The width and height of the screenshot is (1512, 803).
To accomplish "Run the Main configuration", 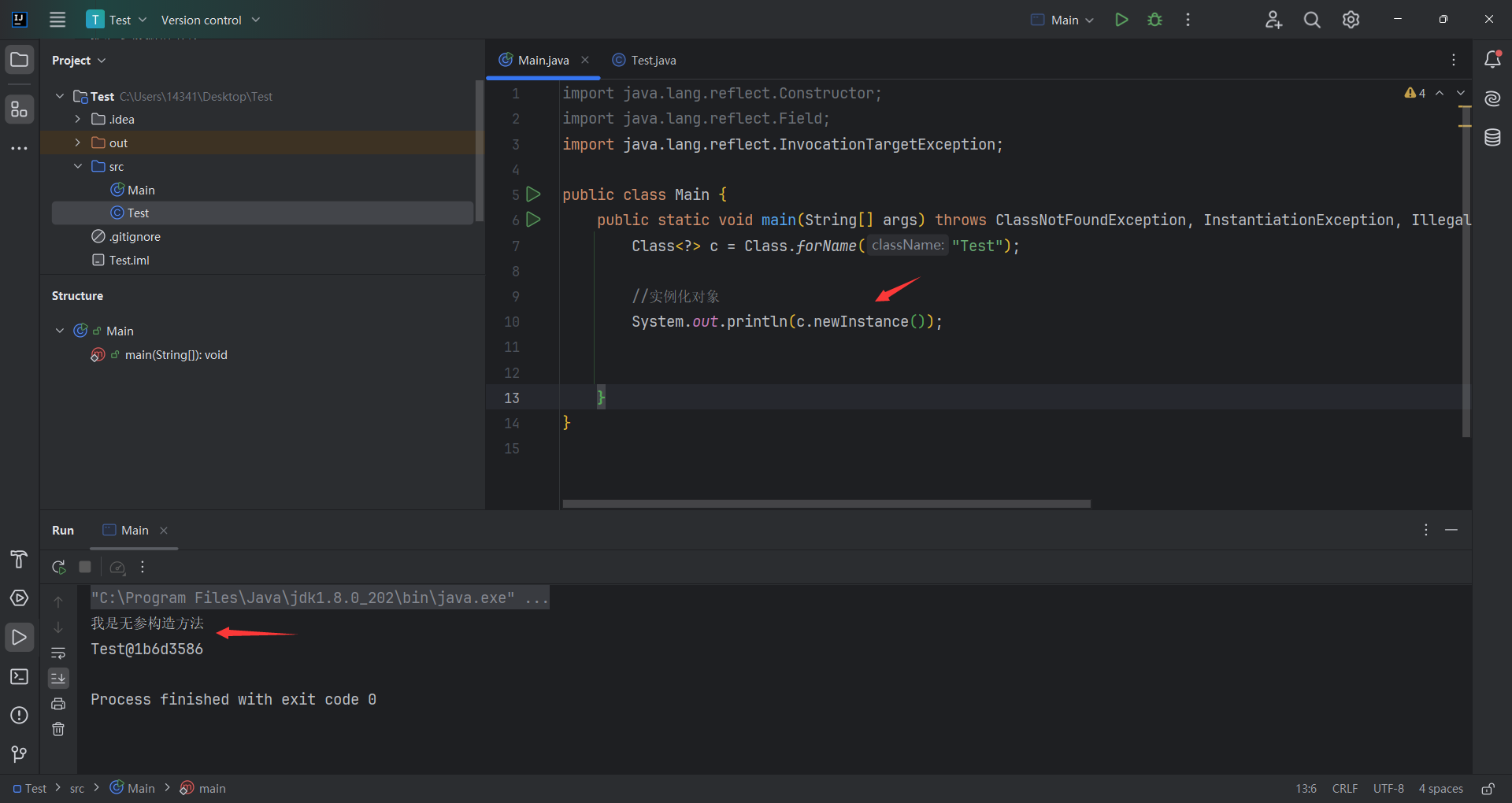I will [x=1121, y=20].
